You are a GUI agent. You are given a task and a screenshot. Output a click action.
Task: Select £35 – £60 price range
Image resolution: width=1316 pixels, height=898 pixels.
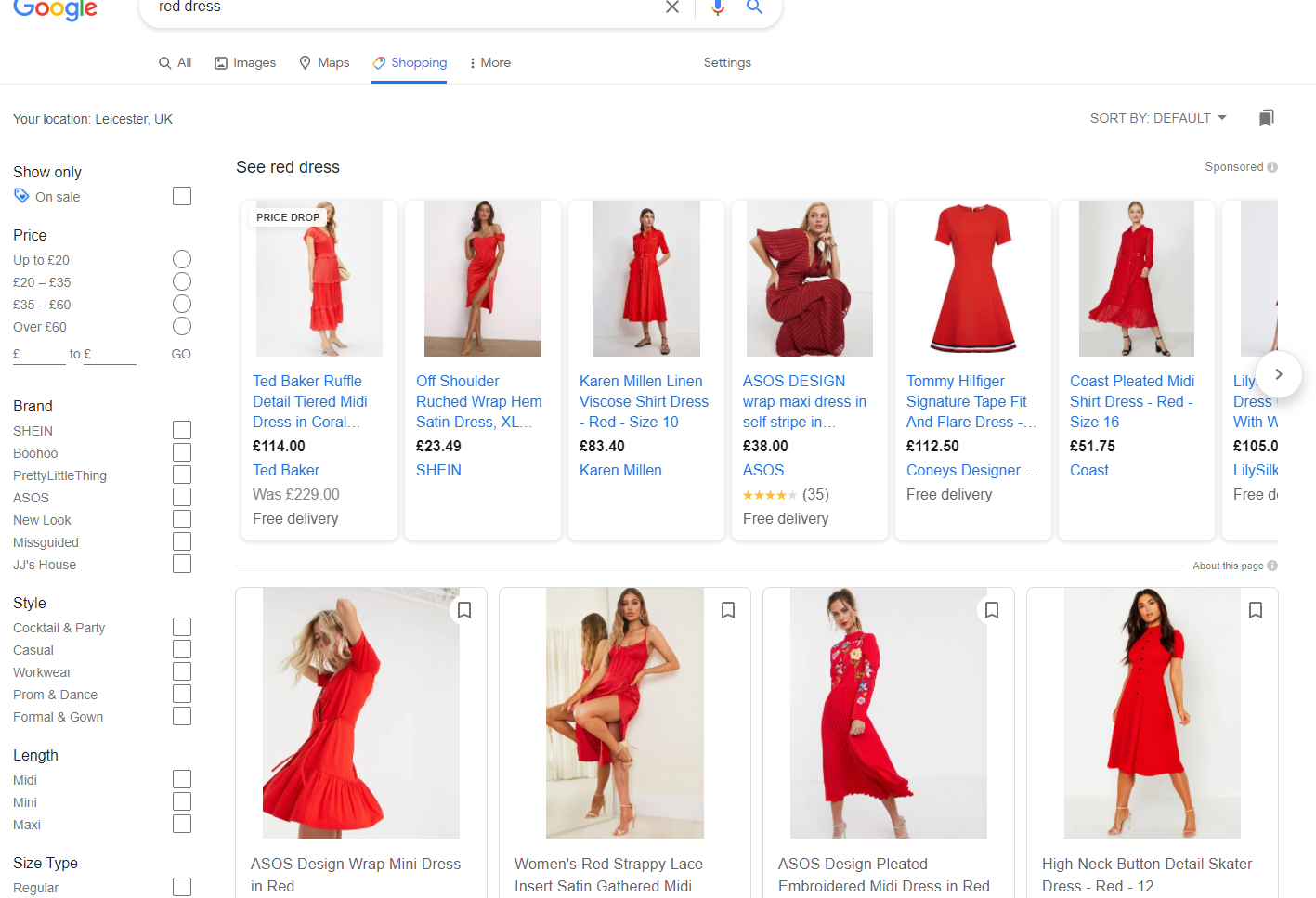182,304
